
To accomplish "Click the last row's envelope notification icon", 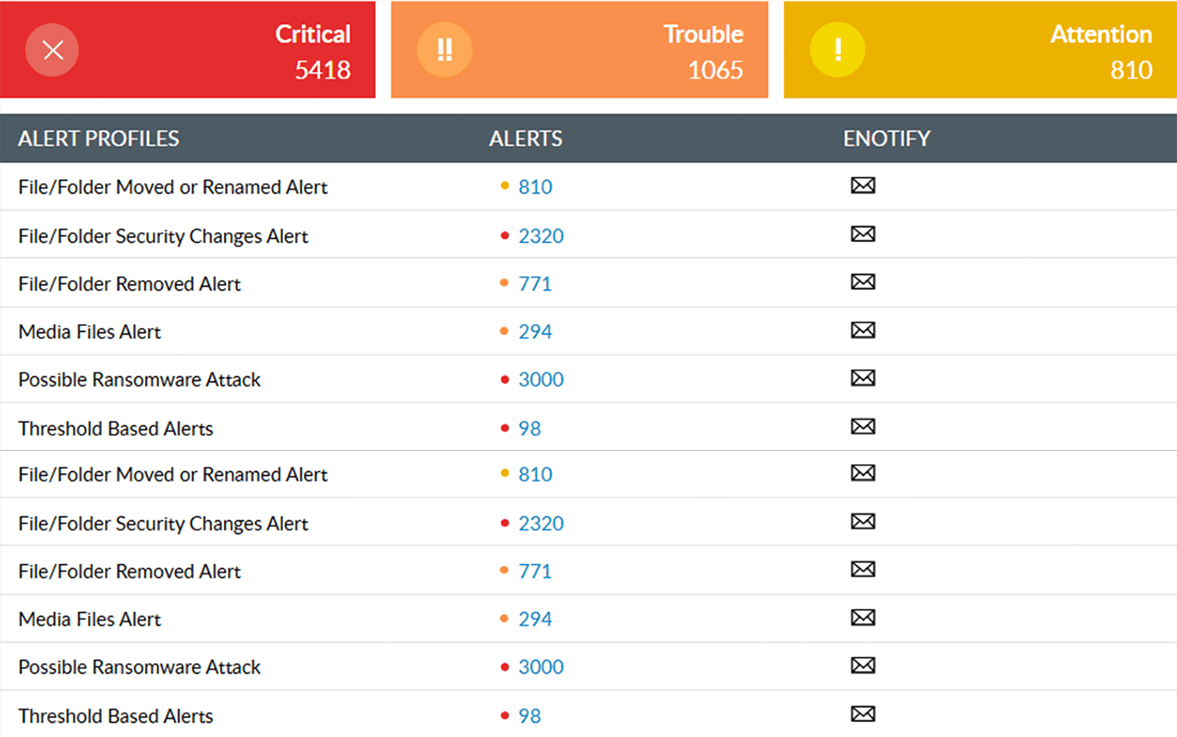I will click(862, 714).
